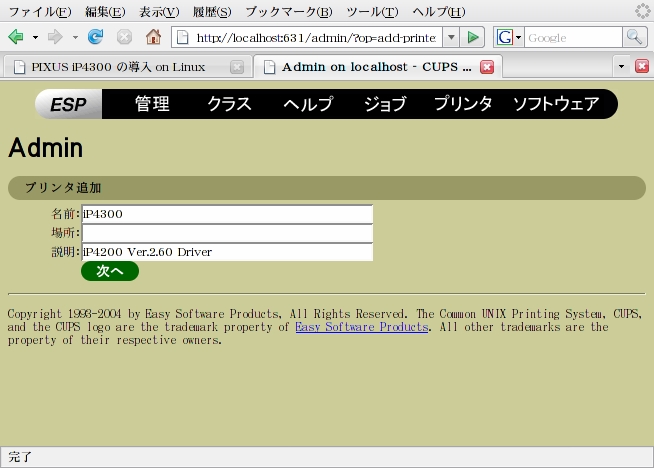
Task: Open ソフトウェア in the CUPS navigation
Action: click(556, 104)
